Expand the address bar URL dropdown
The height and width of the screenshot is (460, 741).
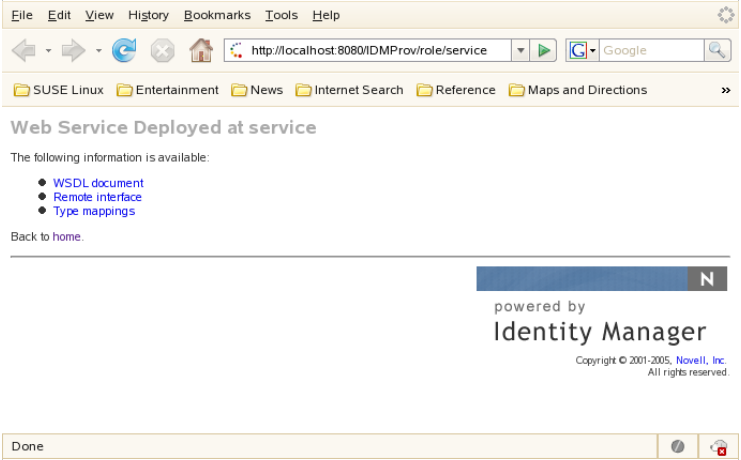[x=520, y=50]
